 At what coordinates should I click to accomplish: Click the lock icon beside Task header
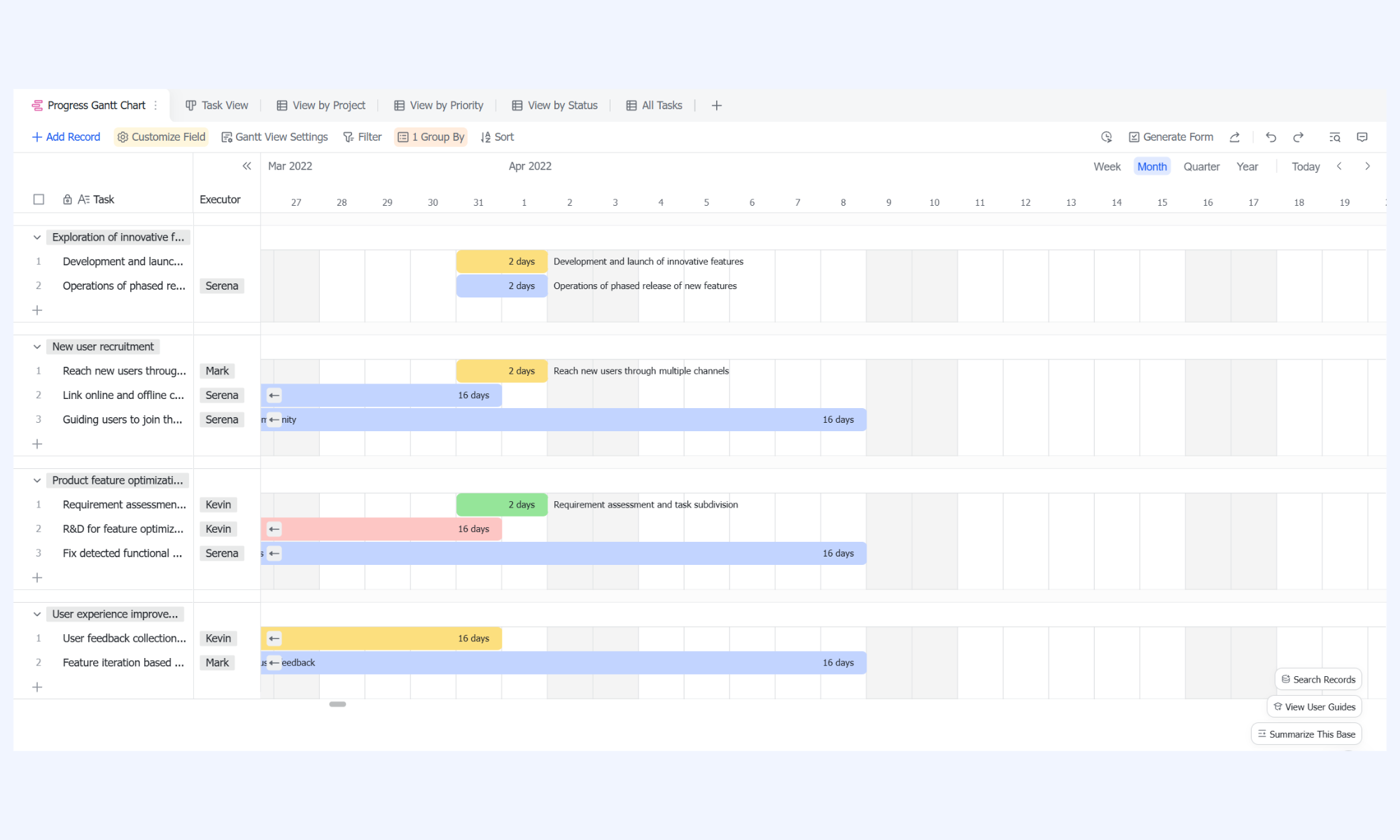(67, 199)
